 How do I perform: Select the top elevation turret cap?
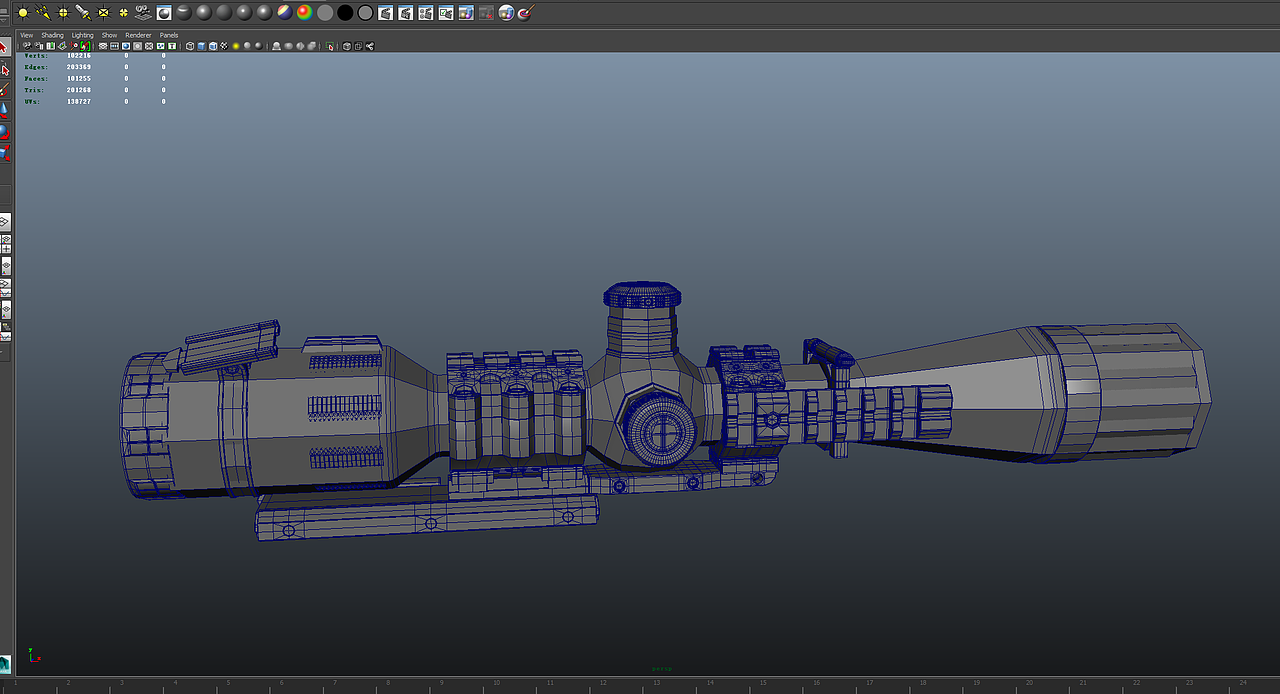coord(642,294)
